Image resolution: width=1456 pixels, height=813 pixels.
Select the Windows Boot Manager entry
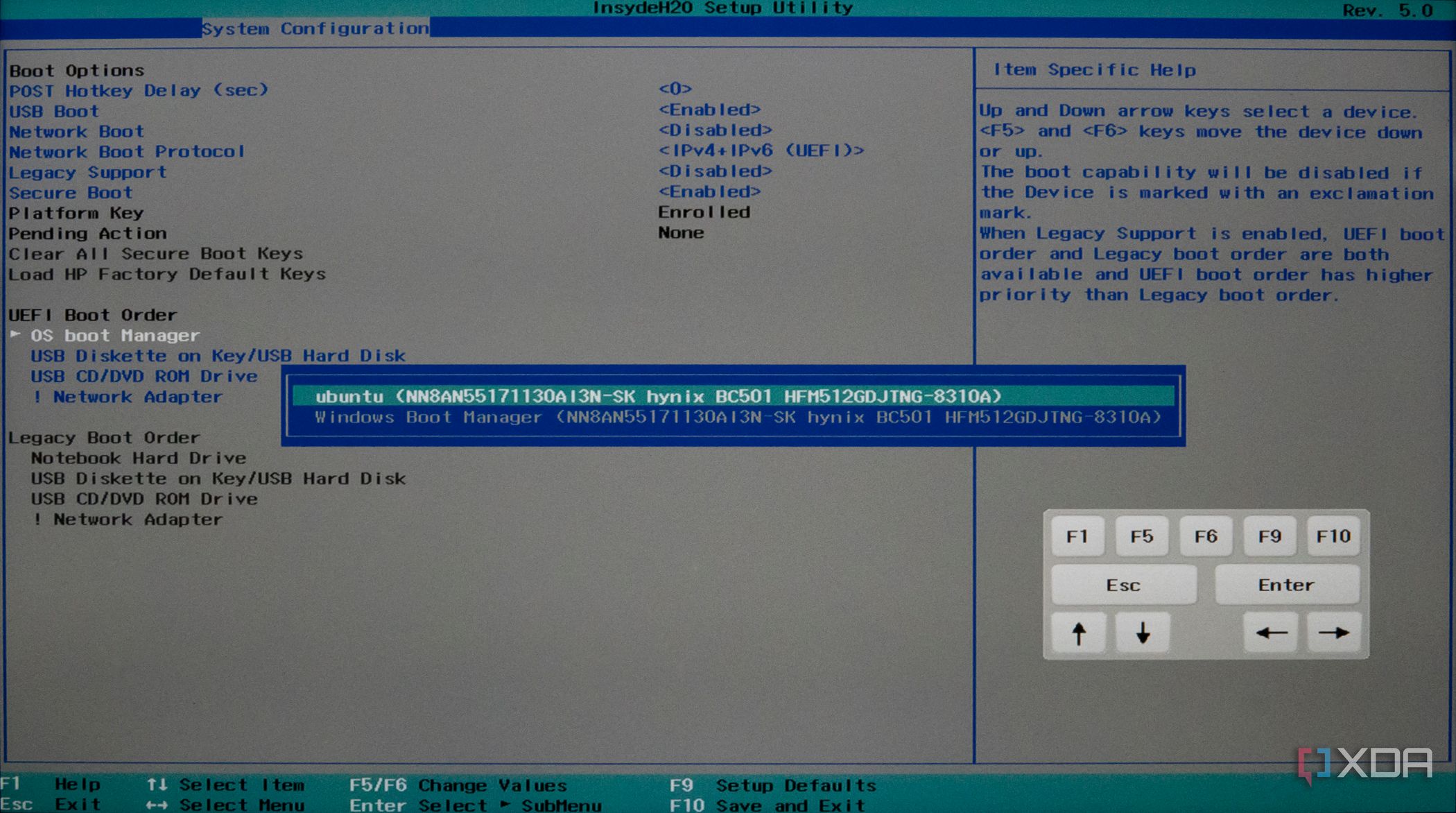pyautogui.click(x=737, y=417)
